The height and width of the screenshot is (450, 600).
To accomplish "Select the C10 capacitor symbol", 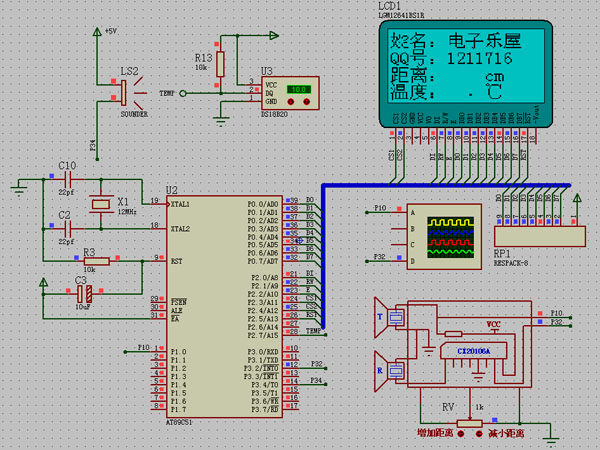I will (67, 179).
